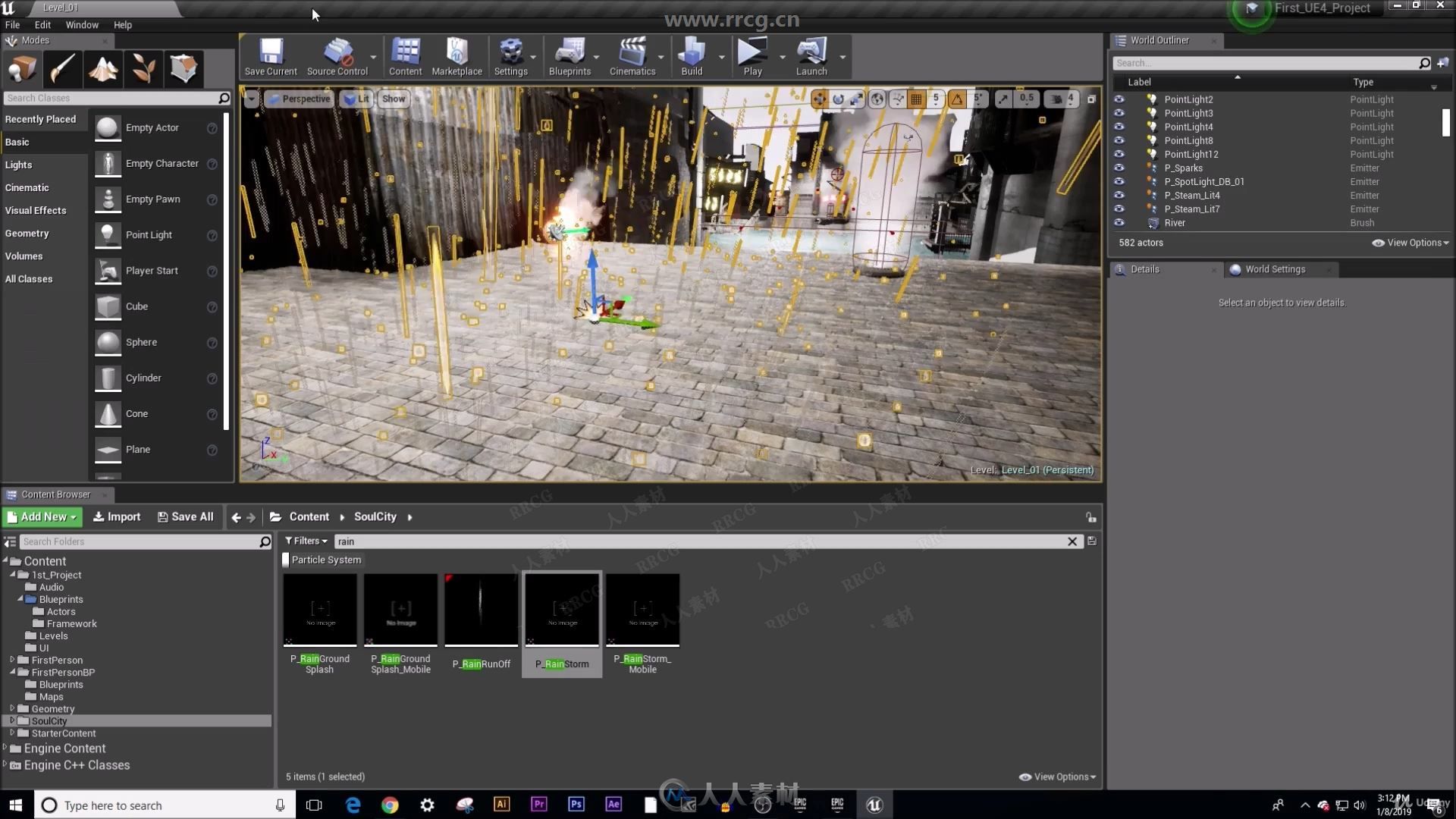Expand the Engine Content folder
Image resolution: width=1456 pixels, height=819 pixels.
5,748
